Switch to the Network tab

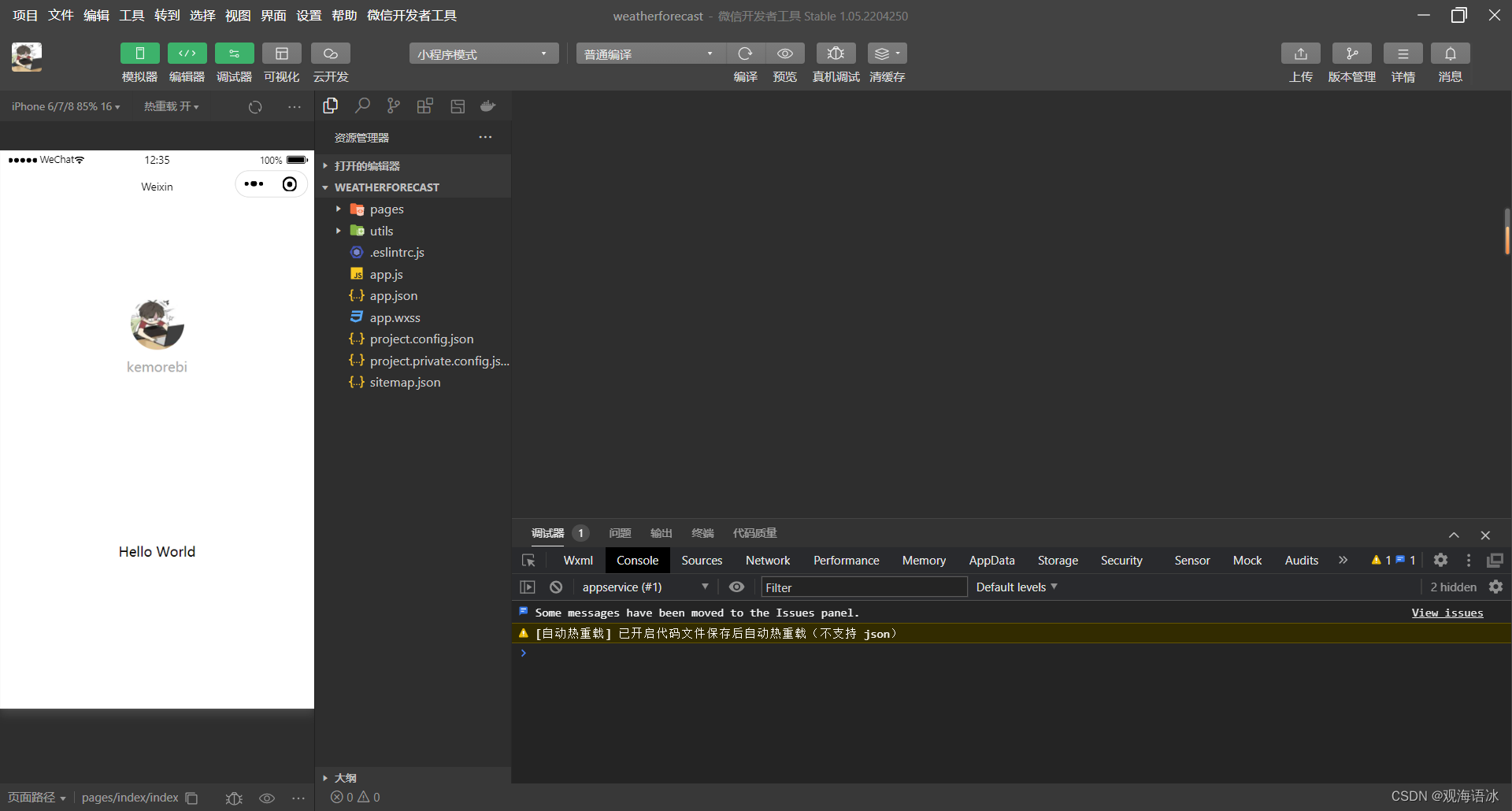(x=768, y=560)
